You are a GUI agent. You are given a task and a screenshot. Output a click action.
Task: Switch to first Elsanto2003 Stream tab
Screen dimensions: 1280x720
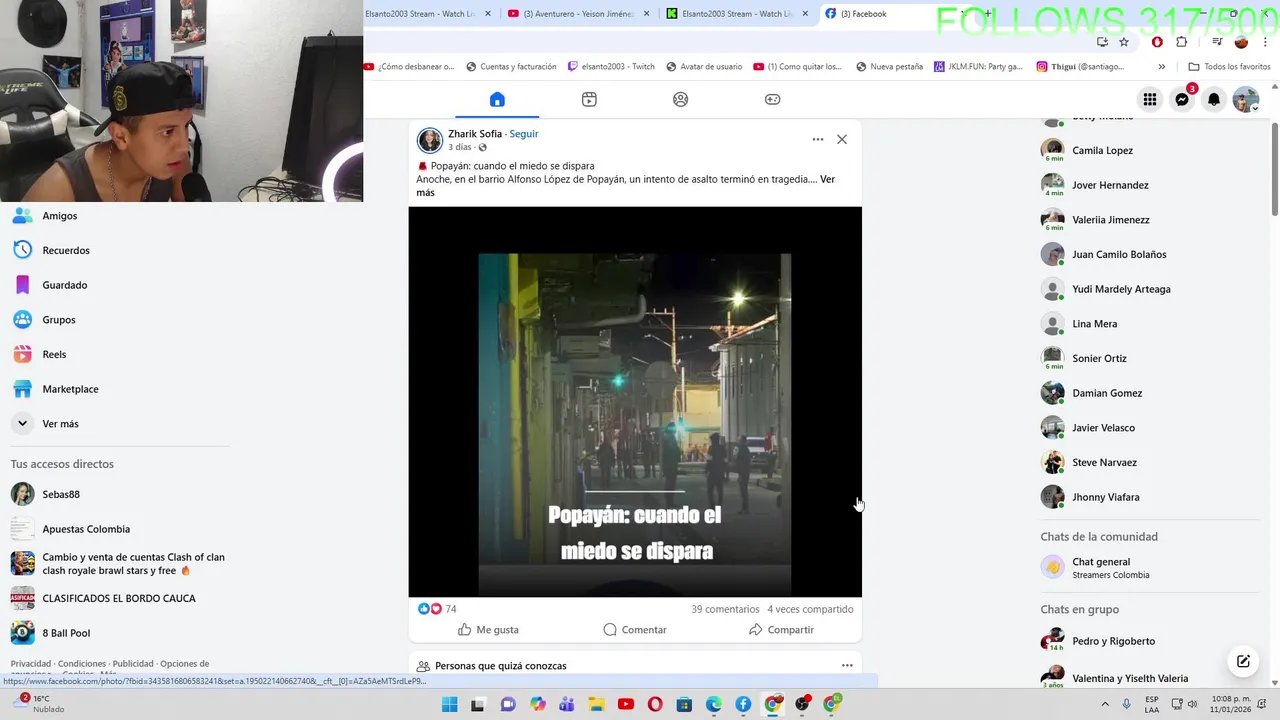tap(430, 14)
